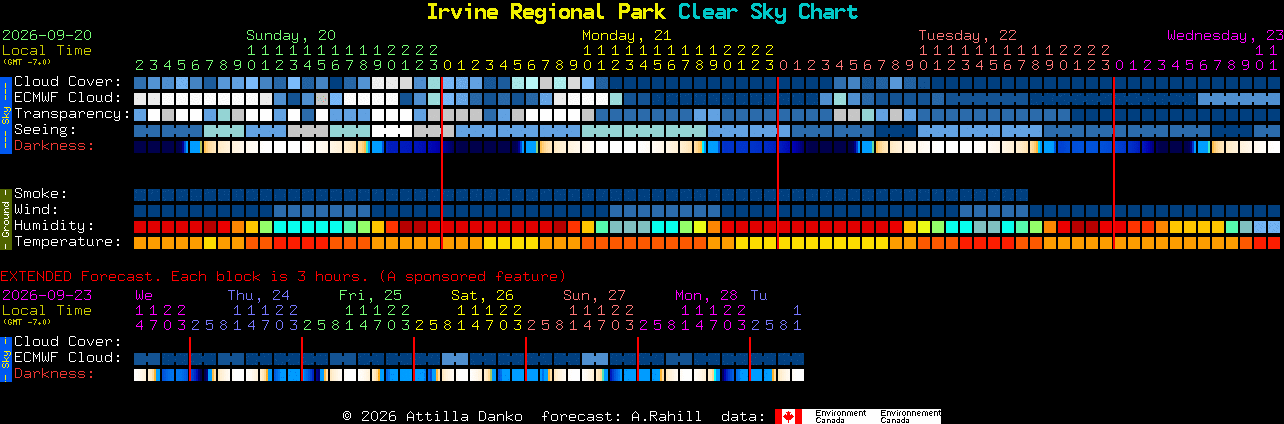
Task: Click the Sunday, 20 day header
Action: pyautogui.click(x=291, y=35)
